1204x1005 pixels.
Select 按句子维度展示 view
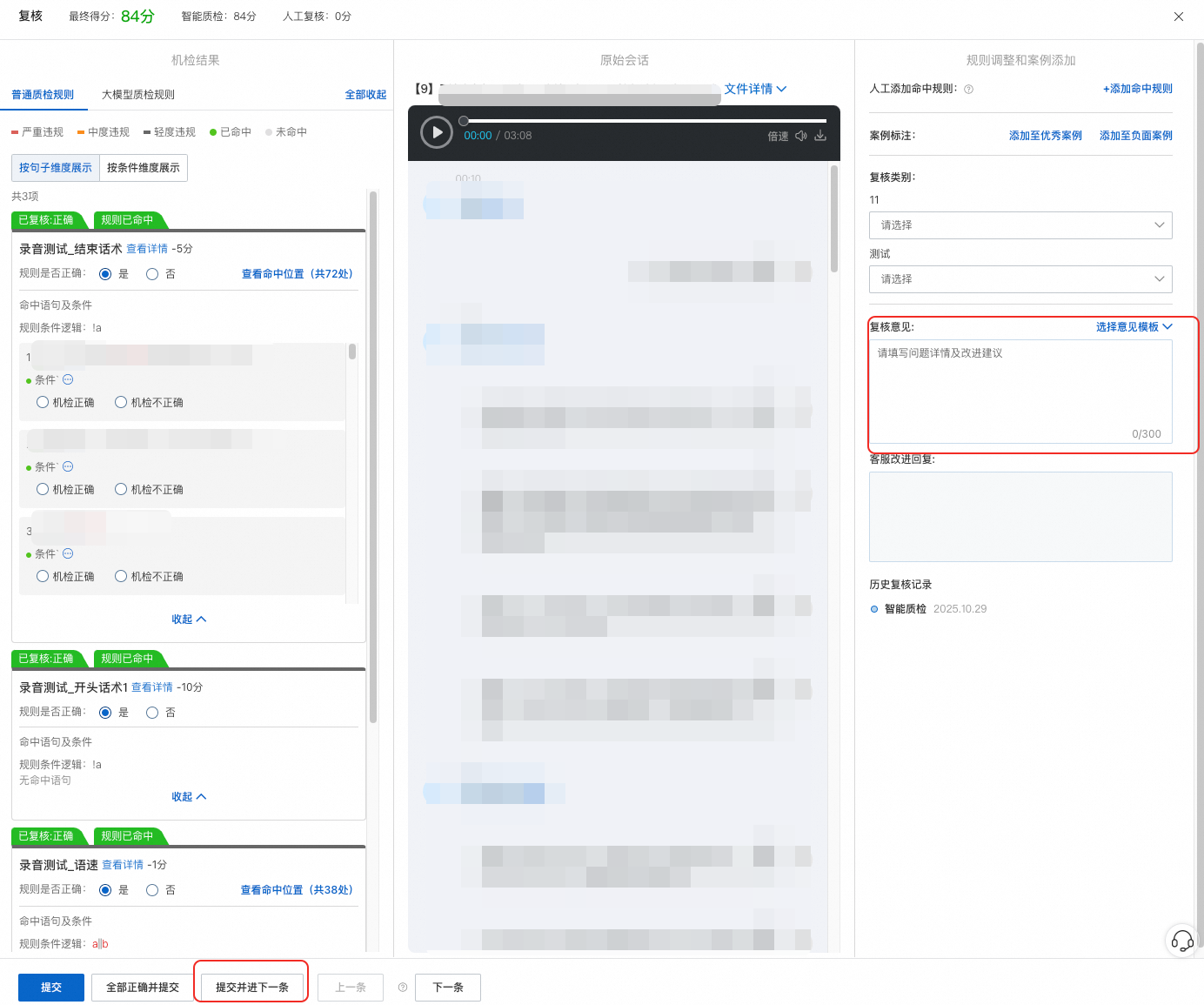56,168
